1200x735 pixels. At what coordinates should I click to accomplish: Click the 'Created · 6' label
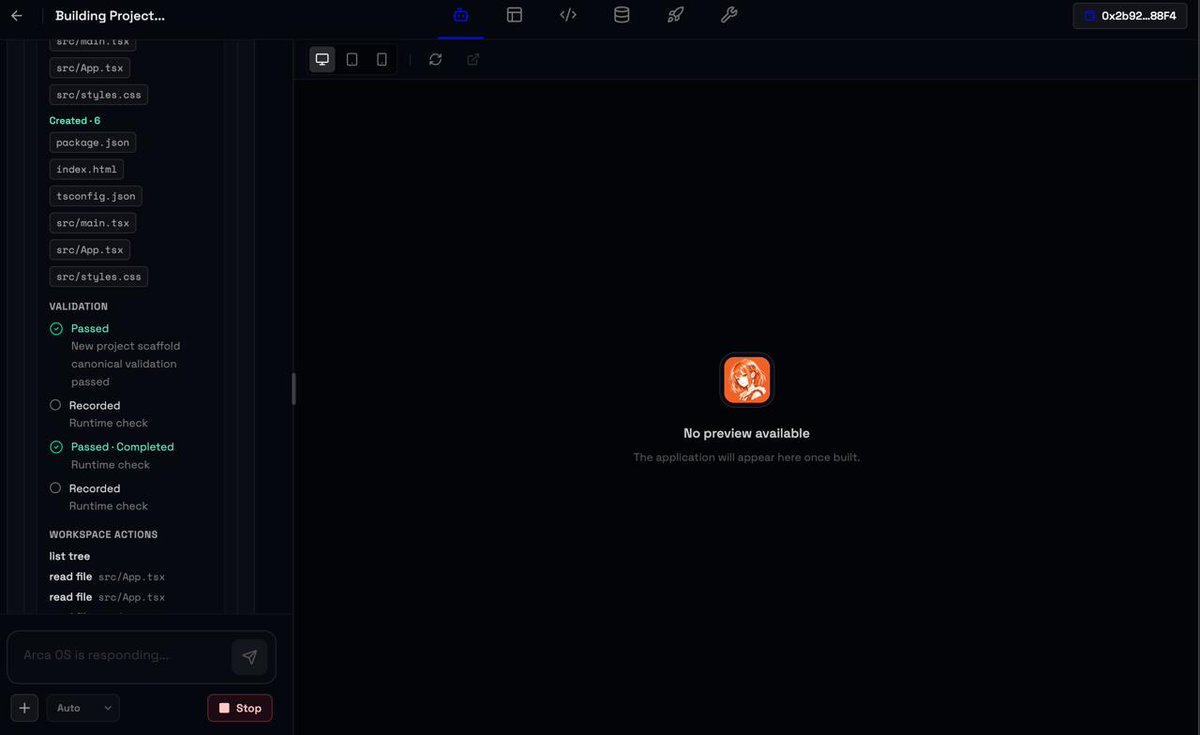point(75,120)
